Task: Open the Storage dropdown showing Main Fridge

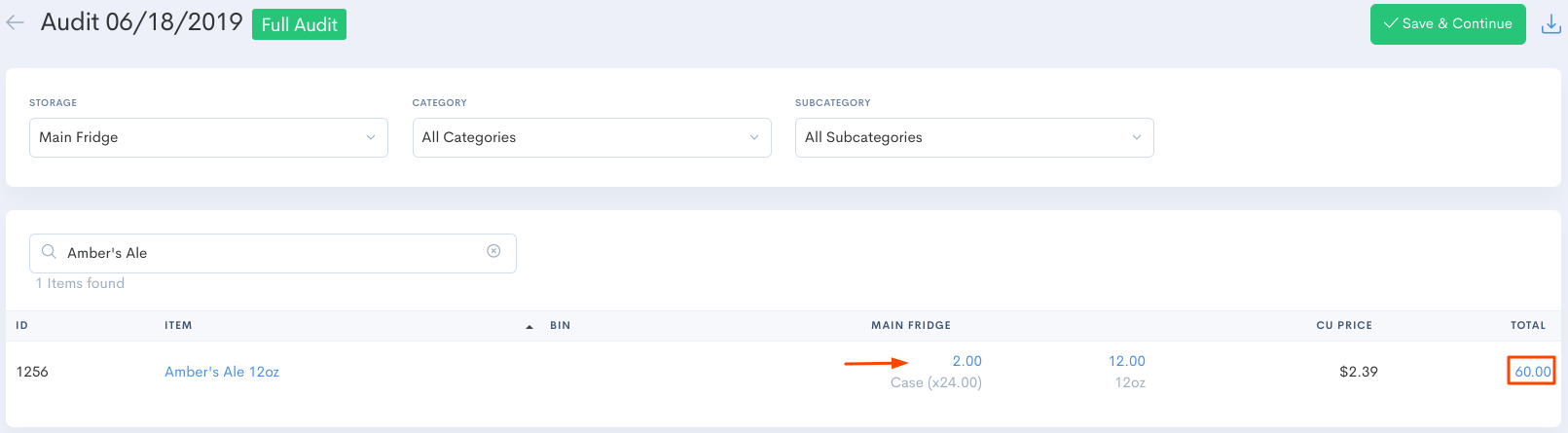Action: (208, 137)
